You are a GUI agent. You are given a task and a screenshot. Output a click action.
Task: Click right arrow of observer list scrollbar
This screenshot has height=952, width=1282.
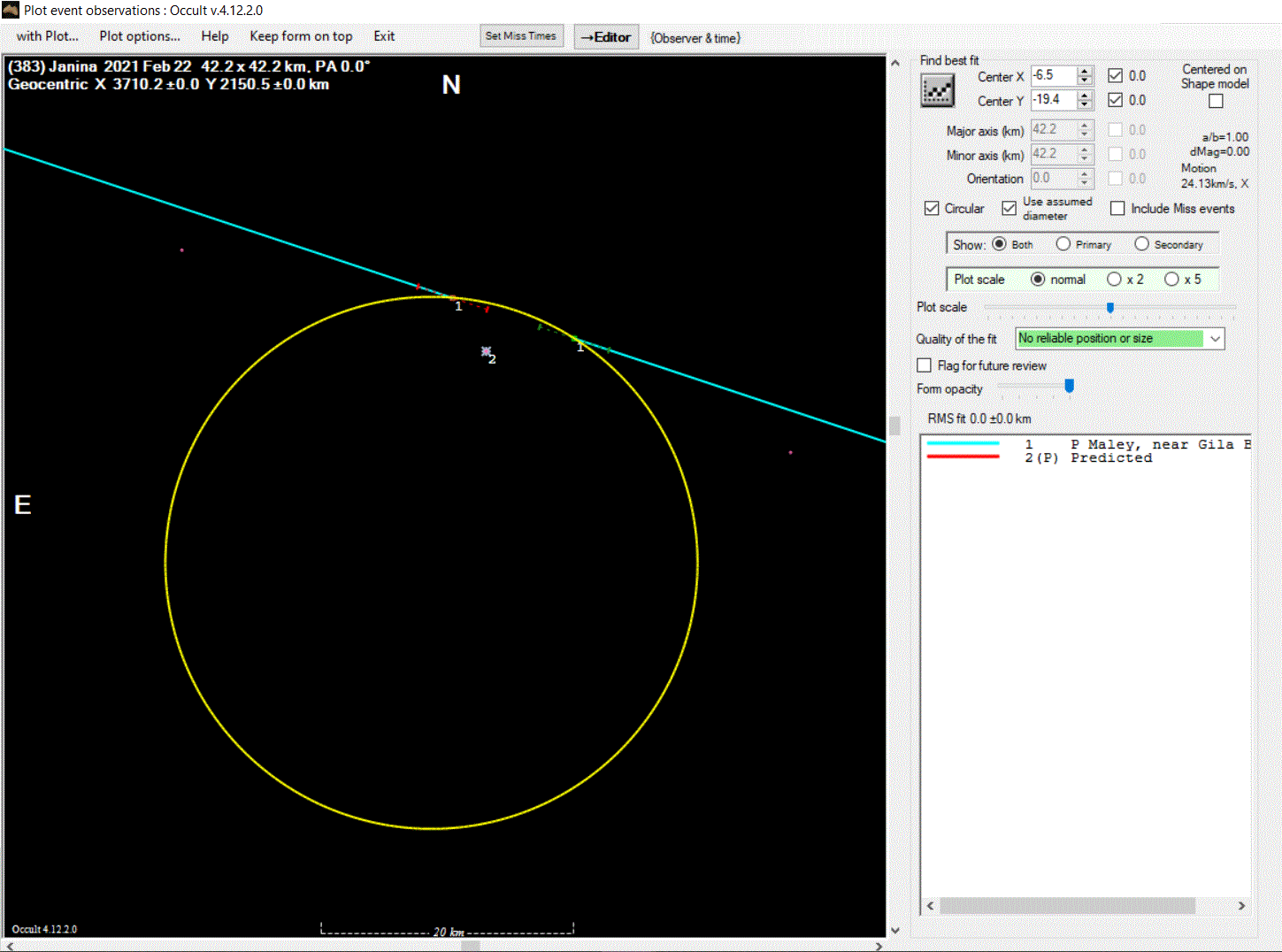click(x=1241, y=906)
